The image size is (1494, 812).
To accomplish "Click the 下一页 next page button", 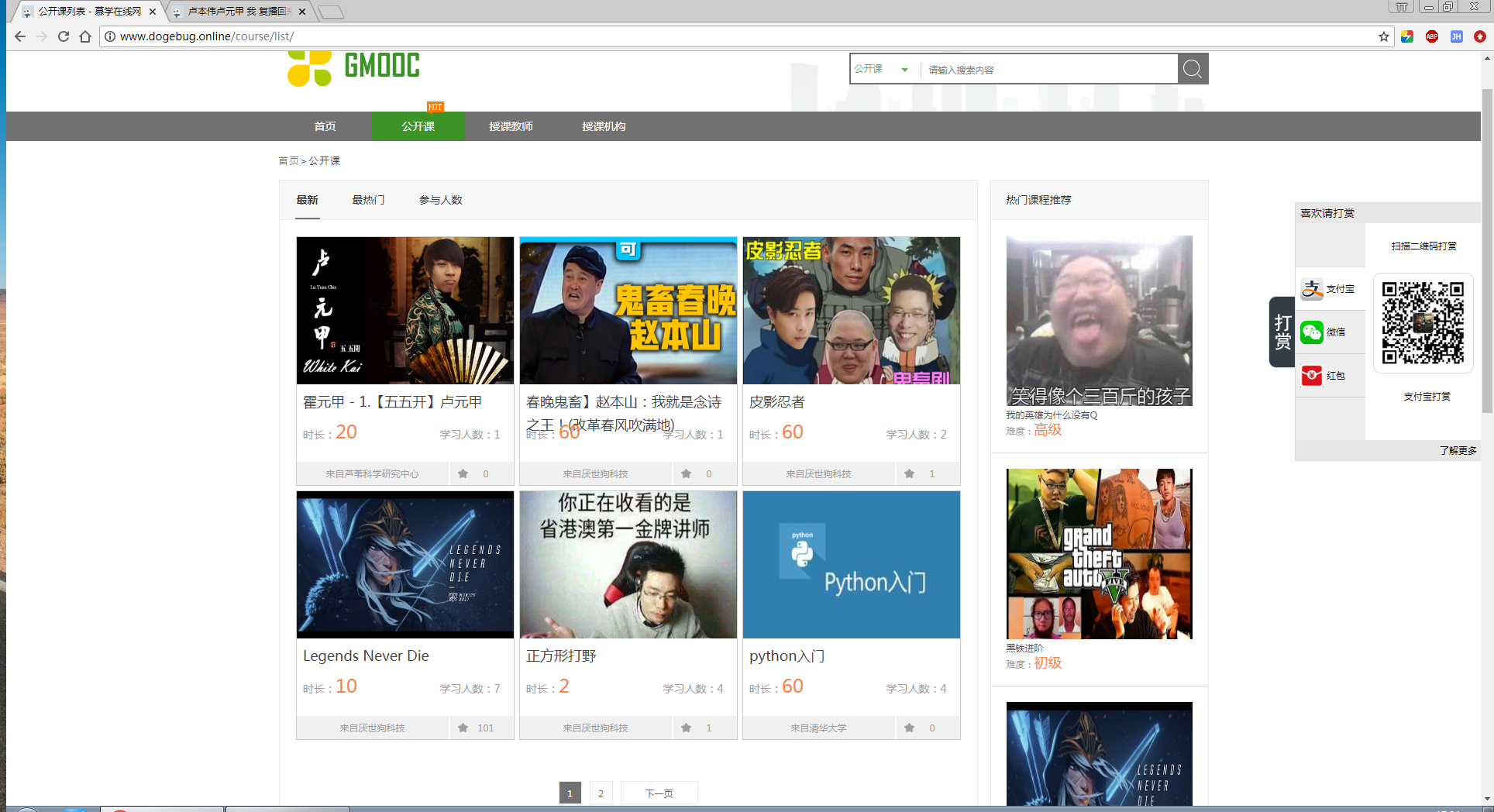I will click(x=659, y=793).
